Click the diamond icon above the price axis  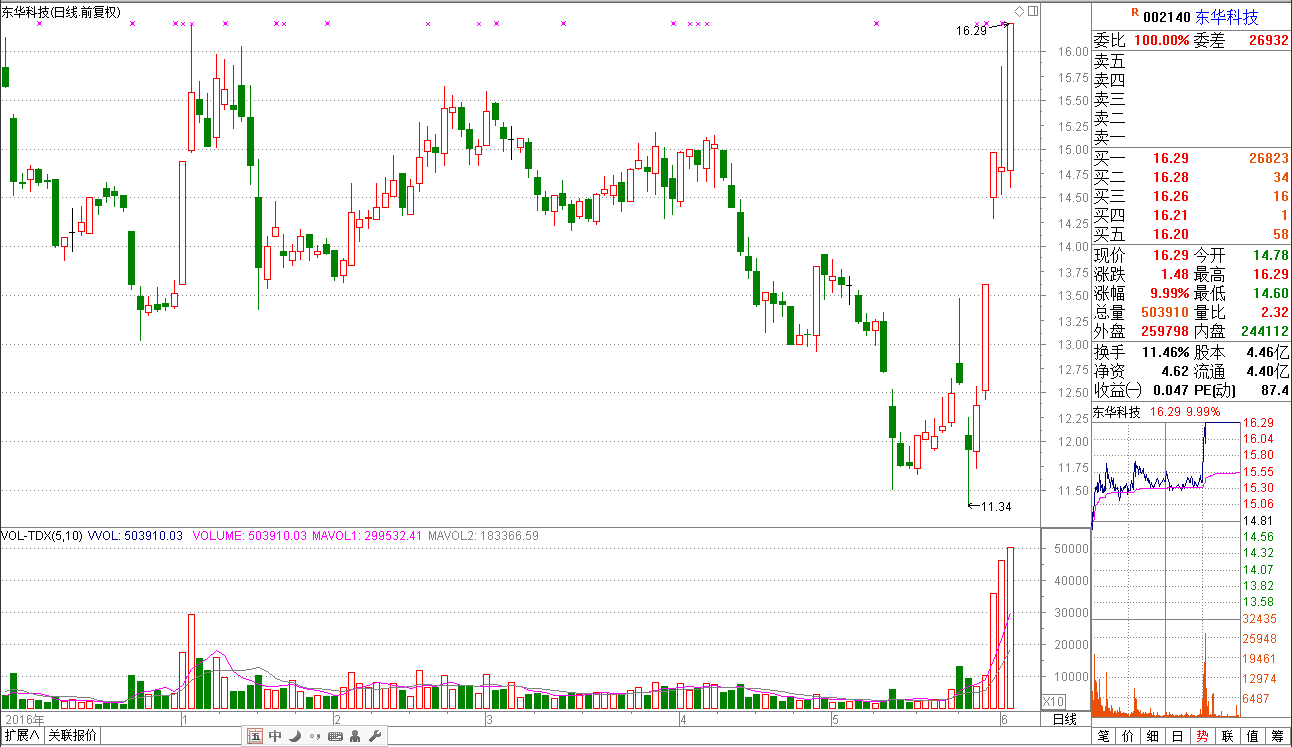click(x=1019, y=11)
